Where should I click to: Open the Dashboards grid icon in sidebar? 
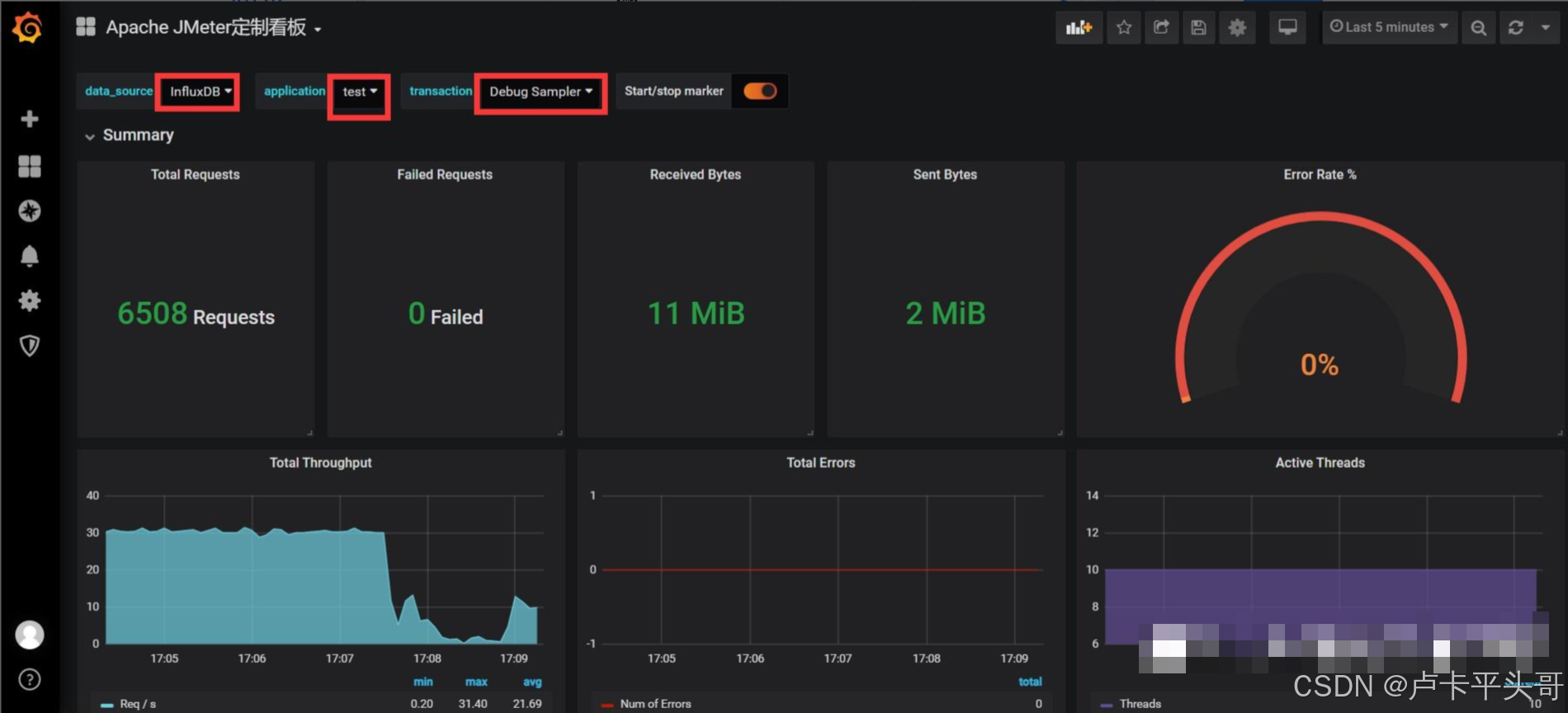click(x=30, y=167)
